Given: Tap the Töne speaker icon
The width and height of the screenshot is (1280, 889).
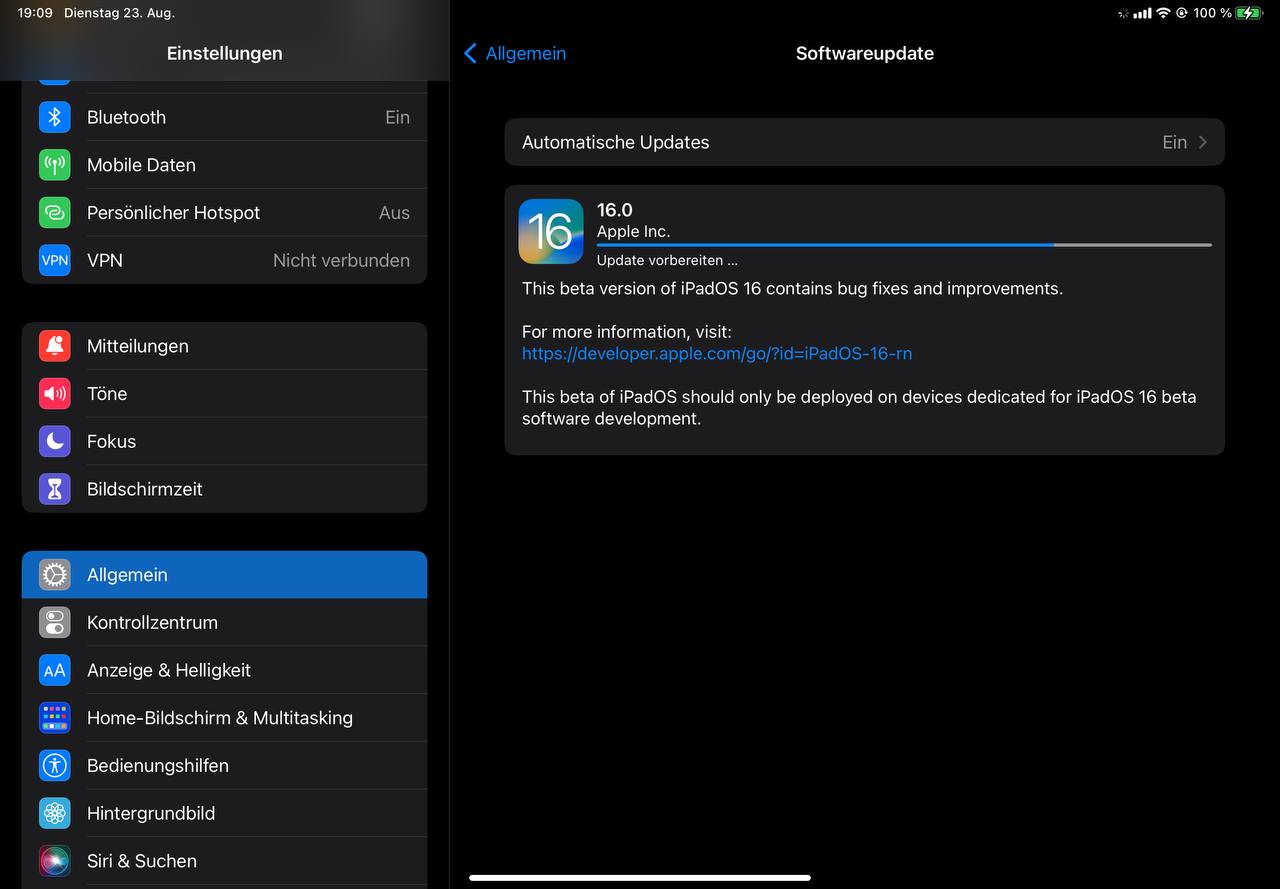Looking at the screenshot, I should pyautogui.click(x=55, y=394).
